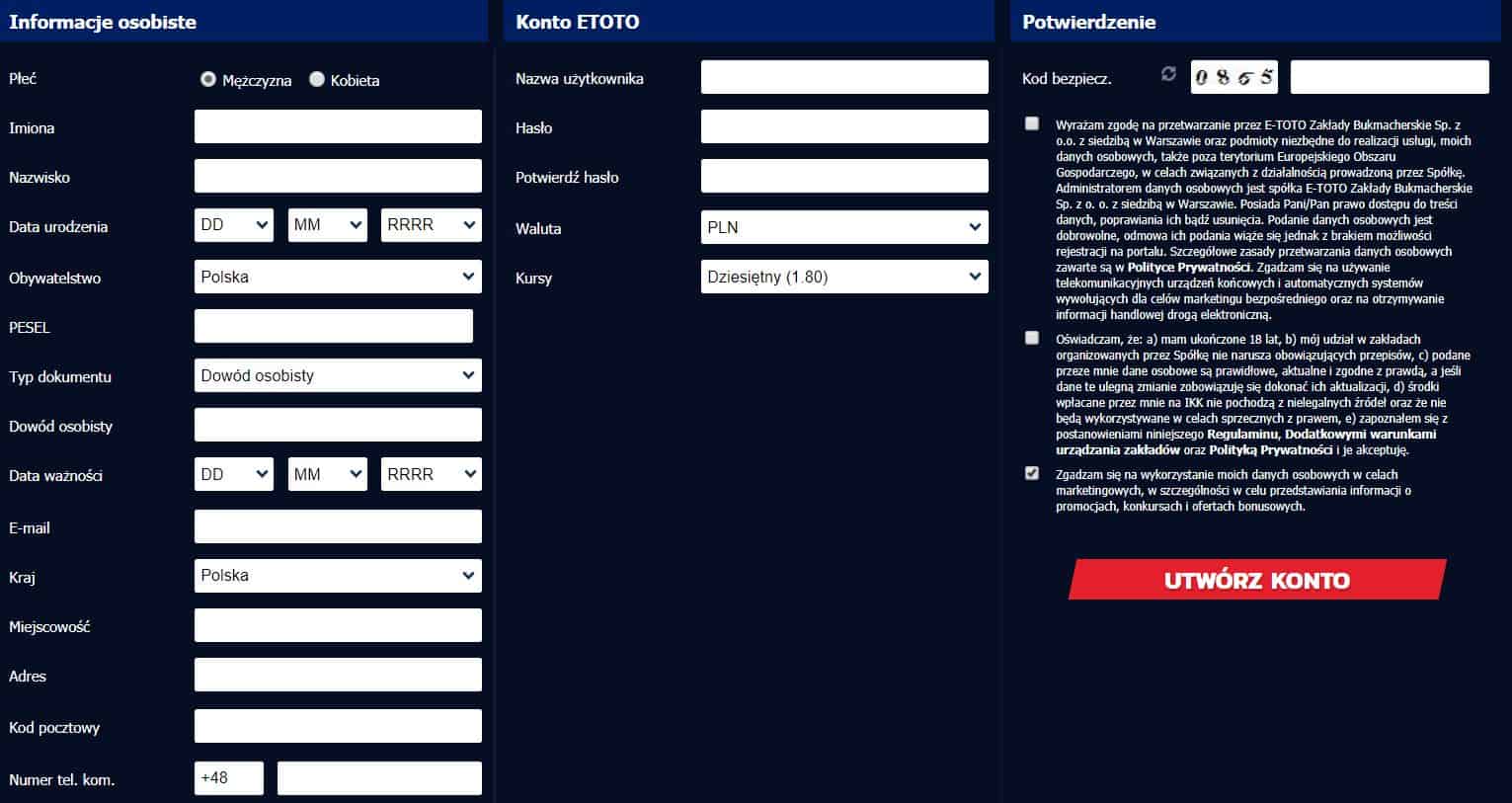This screenshot has width=1512, height=803.
Task: Open the Kursy odds format dropdown
Action: click(844, 277)
